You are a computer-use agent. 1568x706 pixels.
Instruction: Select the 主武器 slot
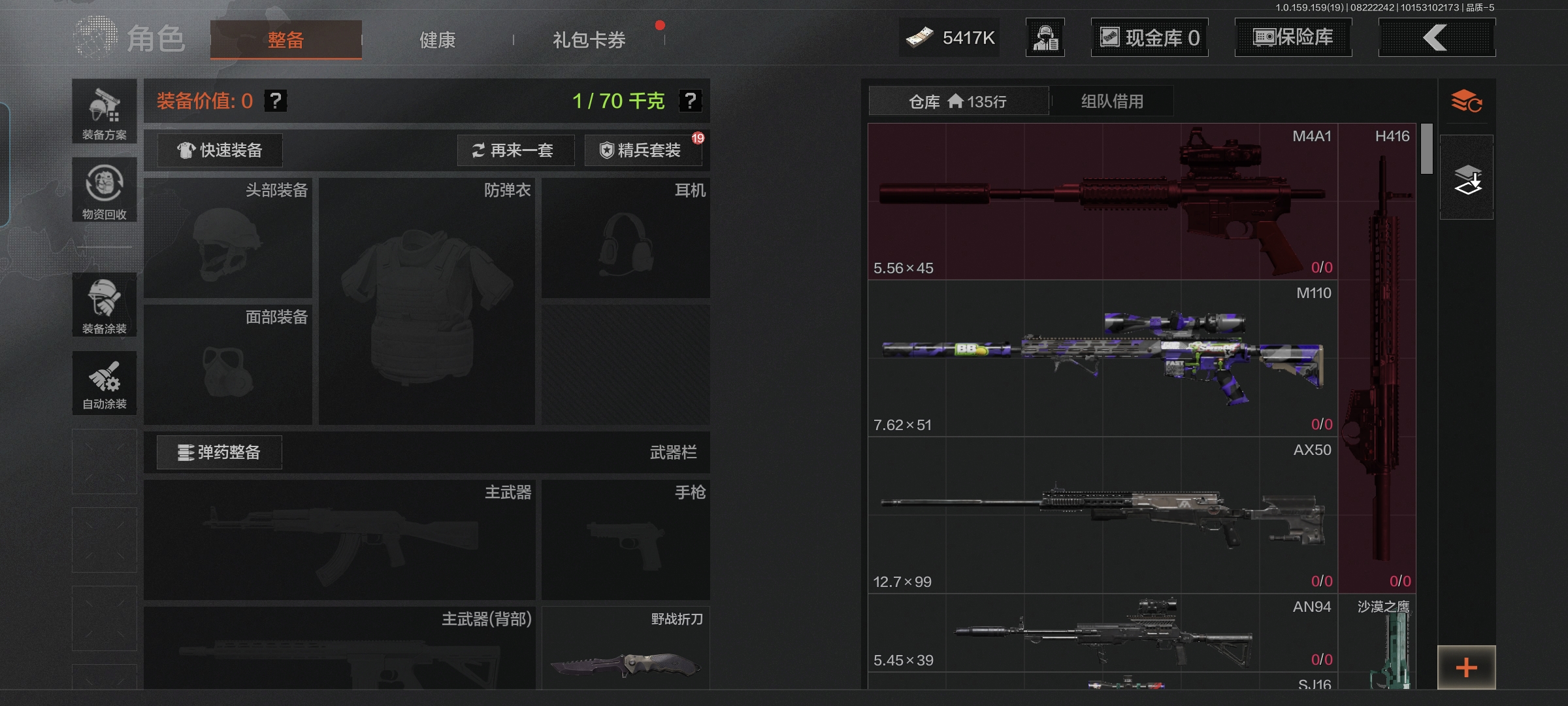pos(339,540)
